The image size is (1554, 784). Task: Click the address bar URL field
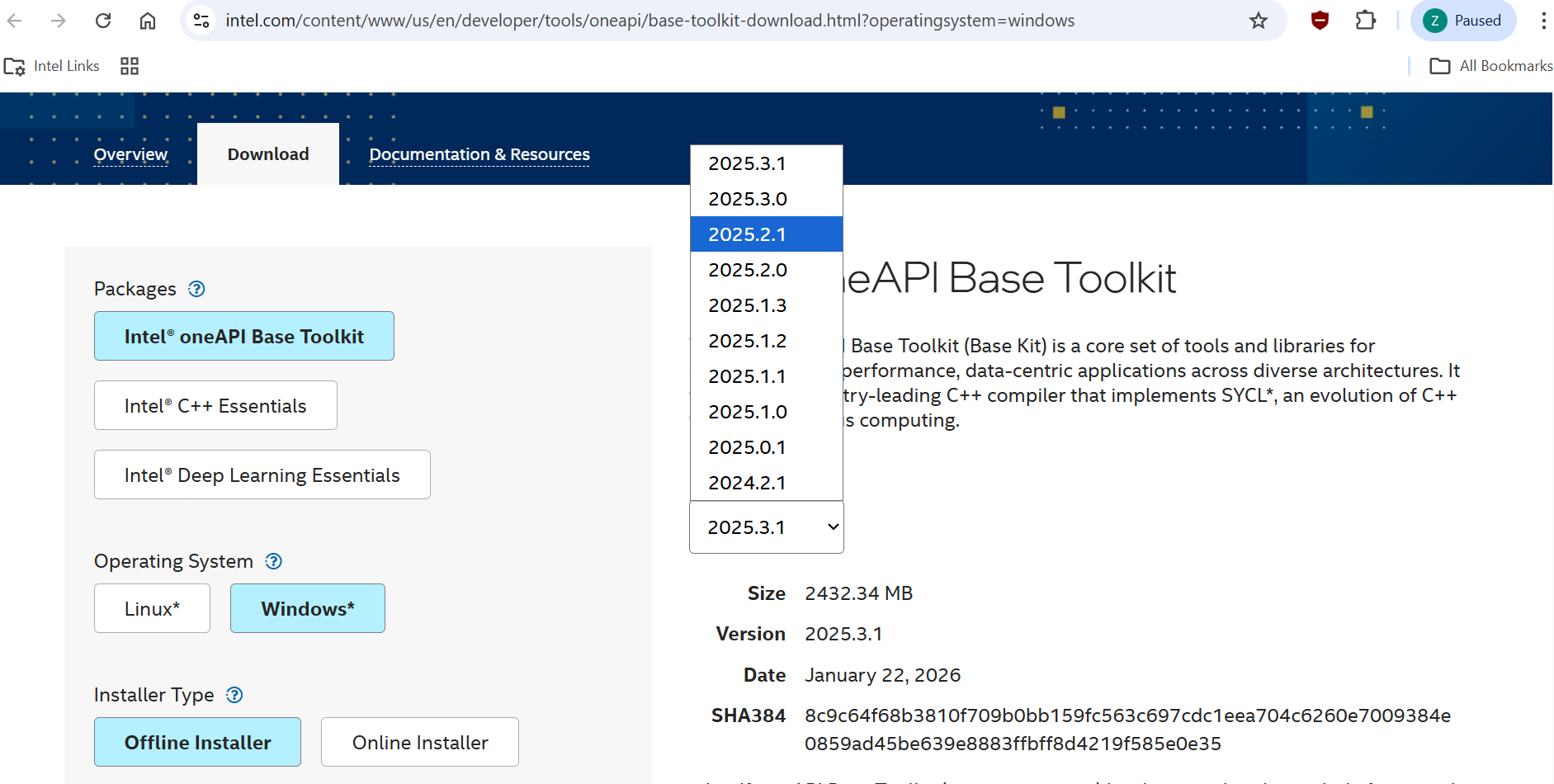649,21
